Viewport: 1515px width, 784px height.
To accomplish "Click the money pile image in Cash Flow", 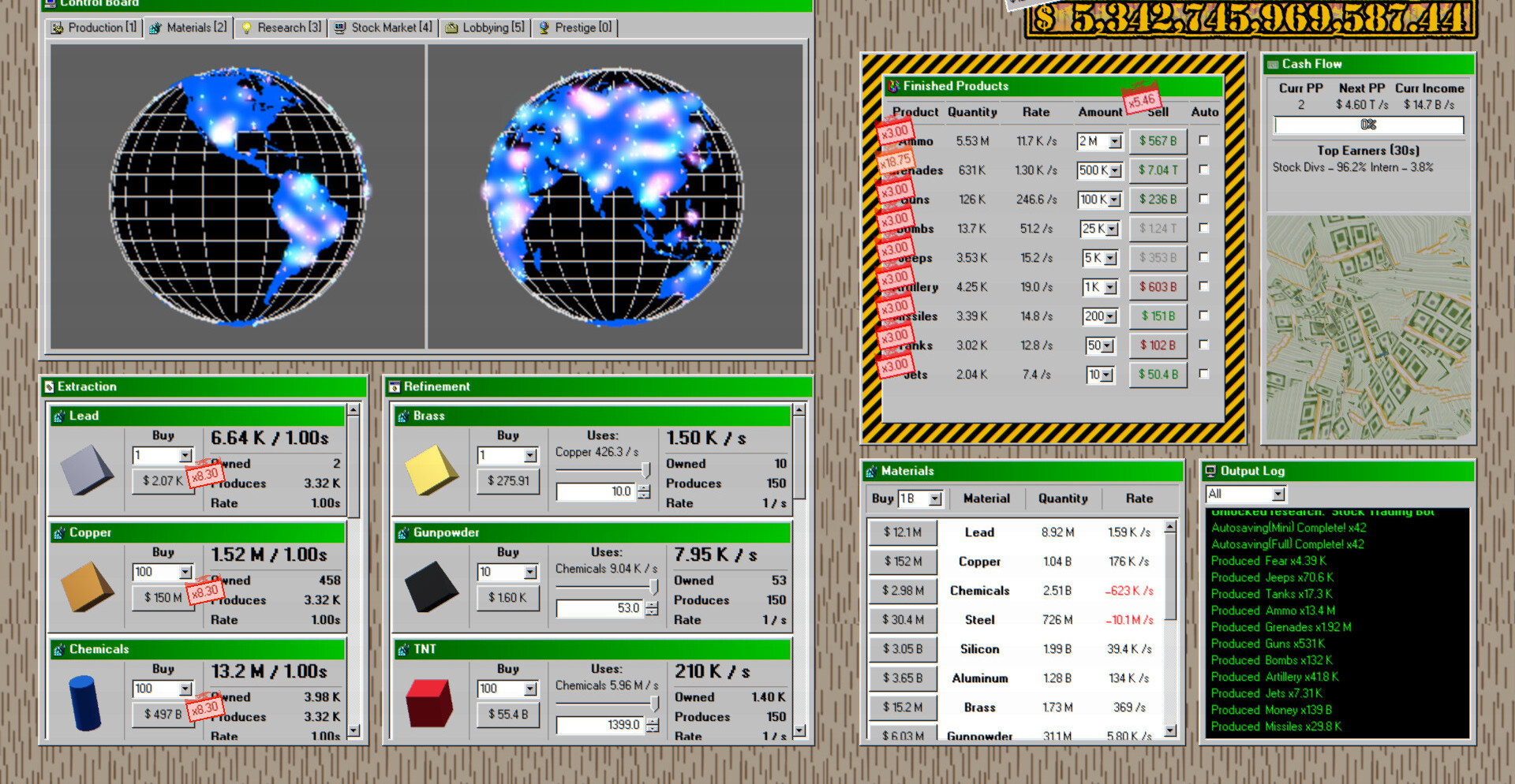I will click(x=1368, y=327).
